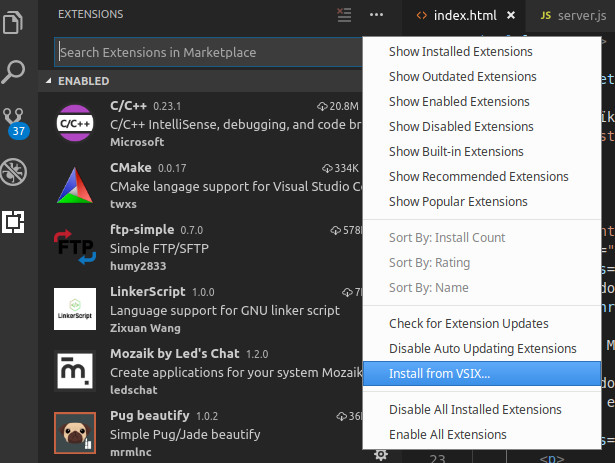This screenshot has width=615, height=463.
Task: Close the index.html tab
Action: [x=511, y=16]
